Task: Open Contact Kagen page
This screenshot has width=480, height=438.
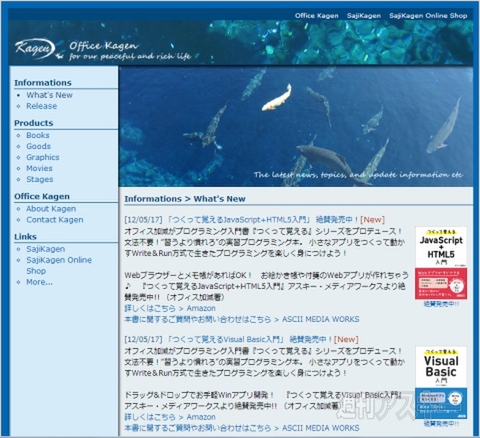Action: pyautogui.click(x=55, y=220)
